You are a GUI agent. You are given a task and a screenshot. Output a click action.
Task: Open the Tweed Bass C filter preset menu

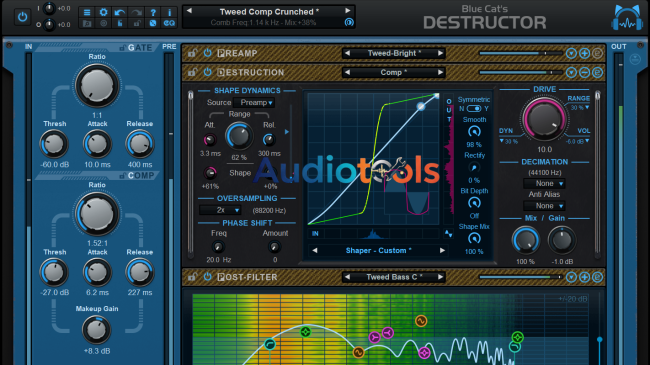point(394,277)
